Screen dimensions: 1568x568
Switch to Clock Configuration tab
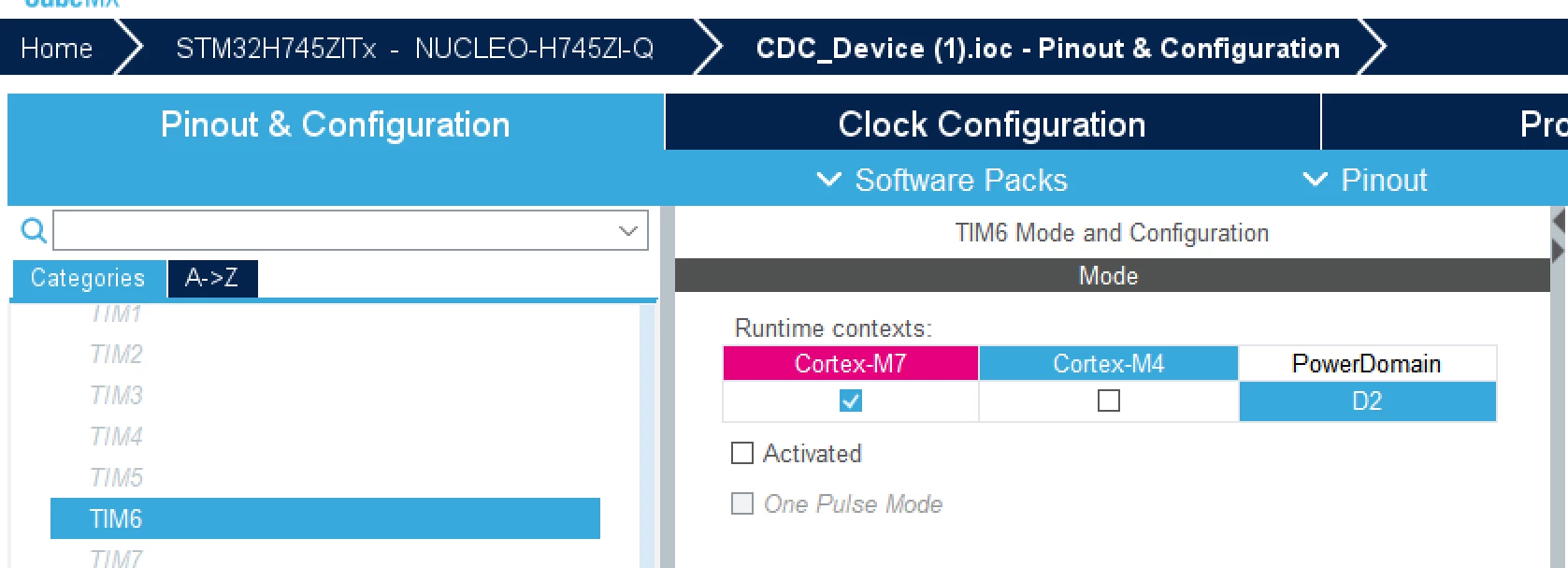pyautogui.click(x=992, y=124)
